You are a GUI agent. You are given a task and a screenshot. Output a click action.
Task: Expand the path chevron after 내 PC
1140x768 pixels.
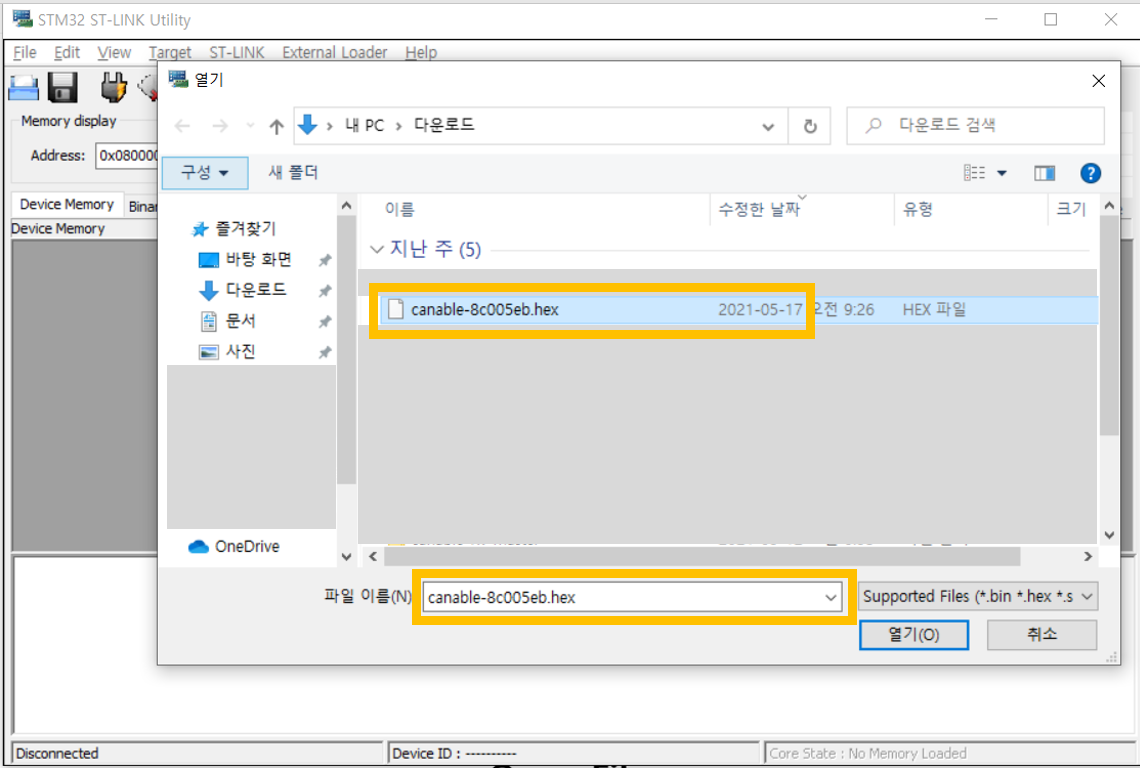click(x=398, y=127)
